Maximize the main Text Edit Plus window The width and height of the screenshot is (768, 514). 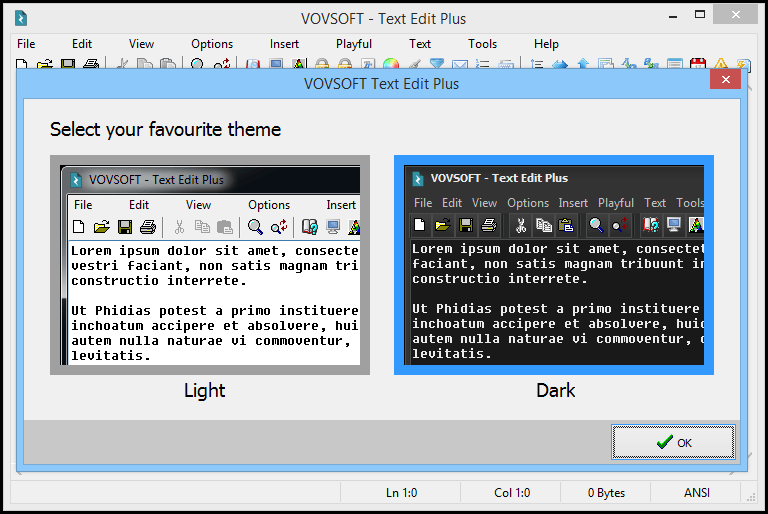pyautogui.click(x=700, y=15)
